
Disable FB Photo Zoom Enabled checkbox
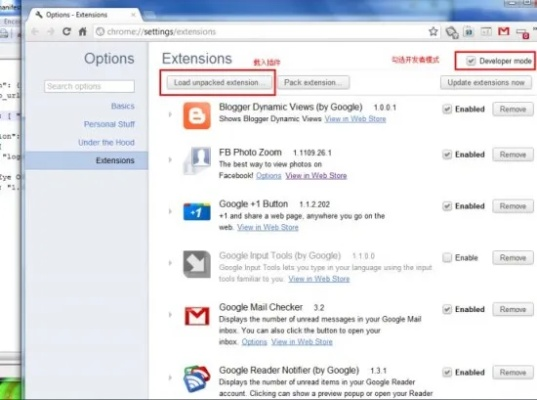click(x=447, y=154)
